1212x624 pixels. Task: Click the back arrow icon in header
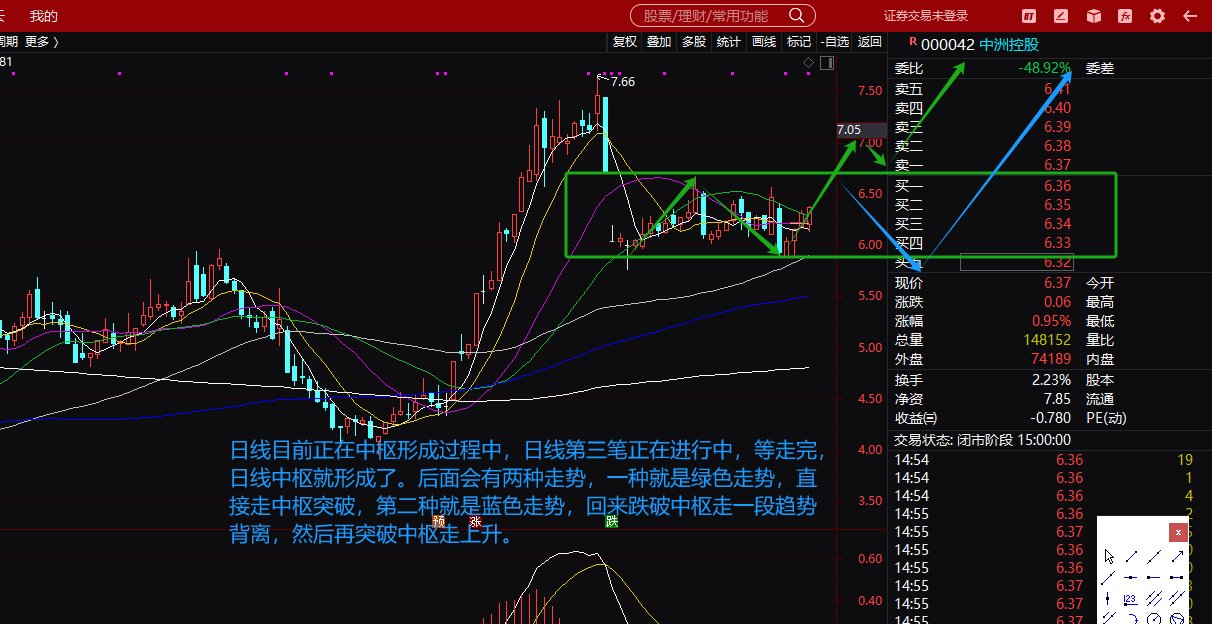click(x=1189, y=16)
